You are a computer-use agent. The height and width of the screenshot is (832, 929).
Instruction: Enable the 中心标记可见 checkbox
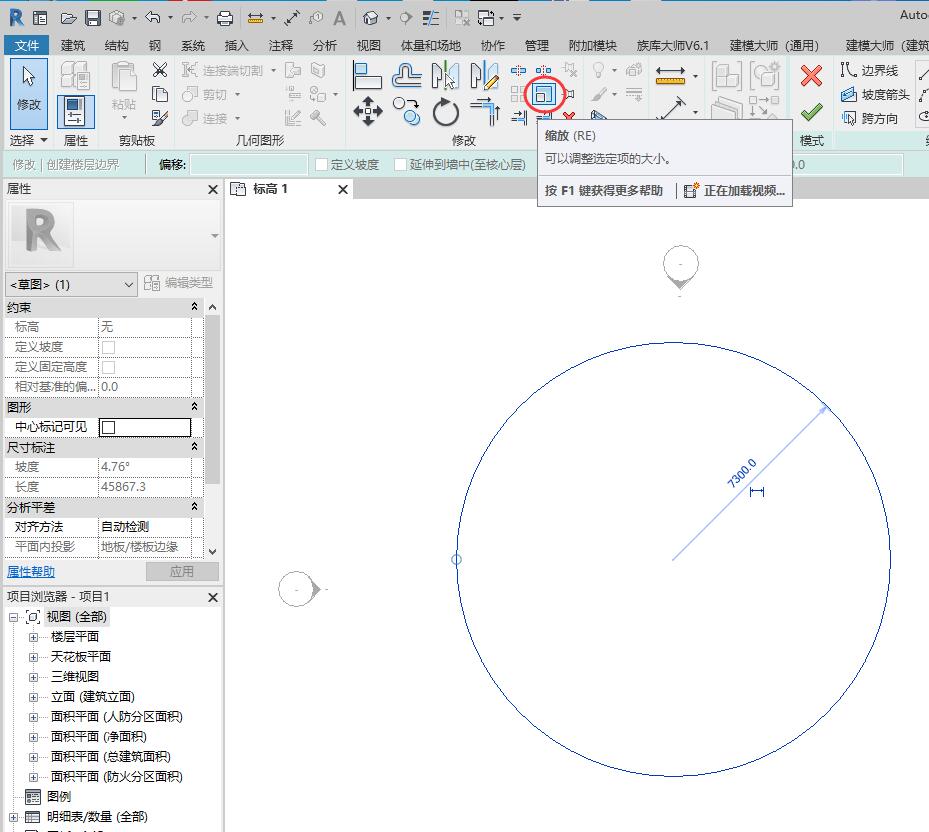(x=109, y=427)
